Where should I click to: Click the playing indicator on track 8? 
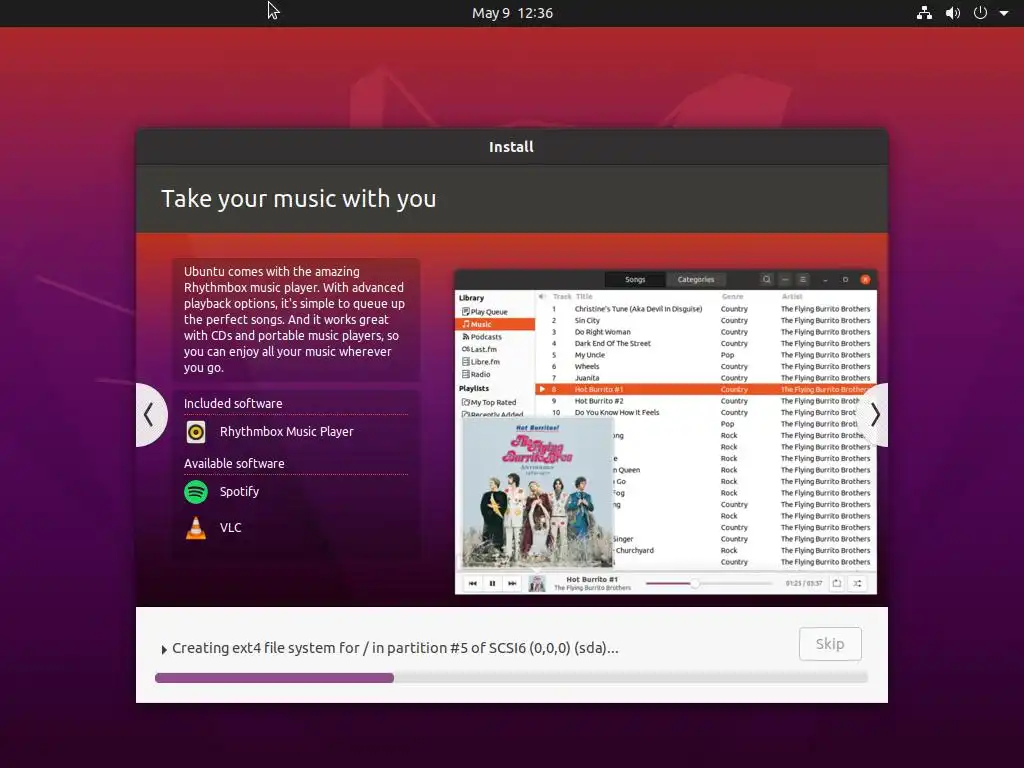point(542,389)
